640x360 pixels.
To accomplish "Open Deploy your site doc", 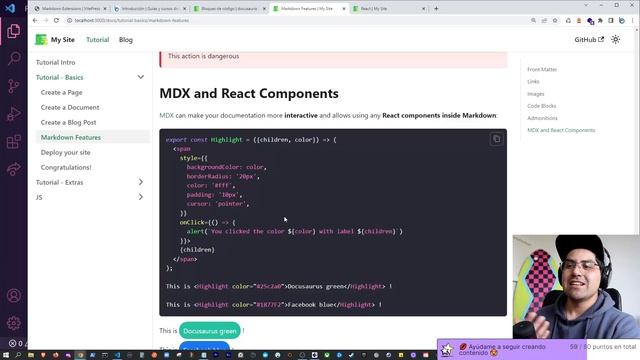I will pyautogui.click(x=65, y=153).
